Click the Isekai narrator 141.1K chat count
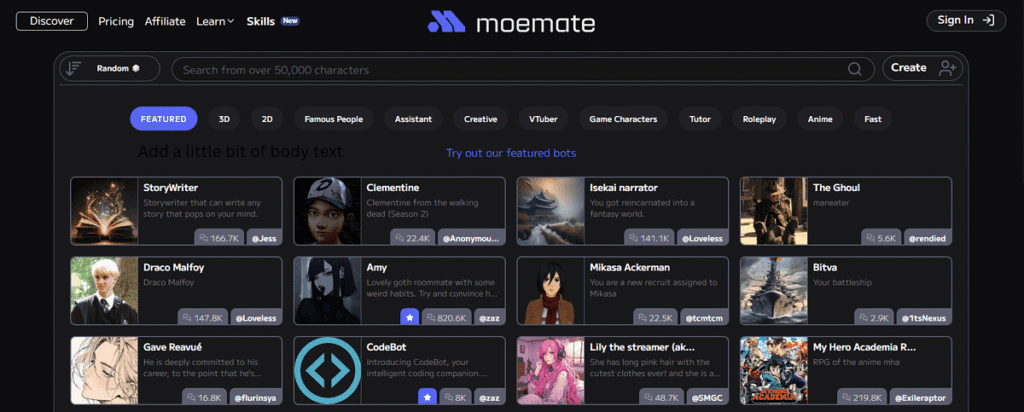The image size is (1024, 412). point(650,238)
